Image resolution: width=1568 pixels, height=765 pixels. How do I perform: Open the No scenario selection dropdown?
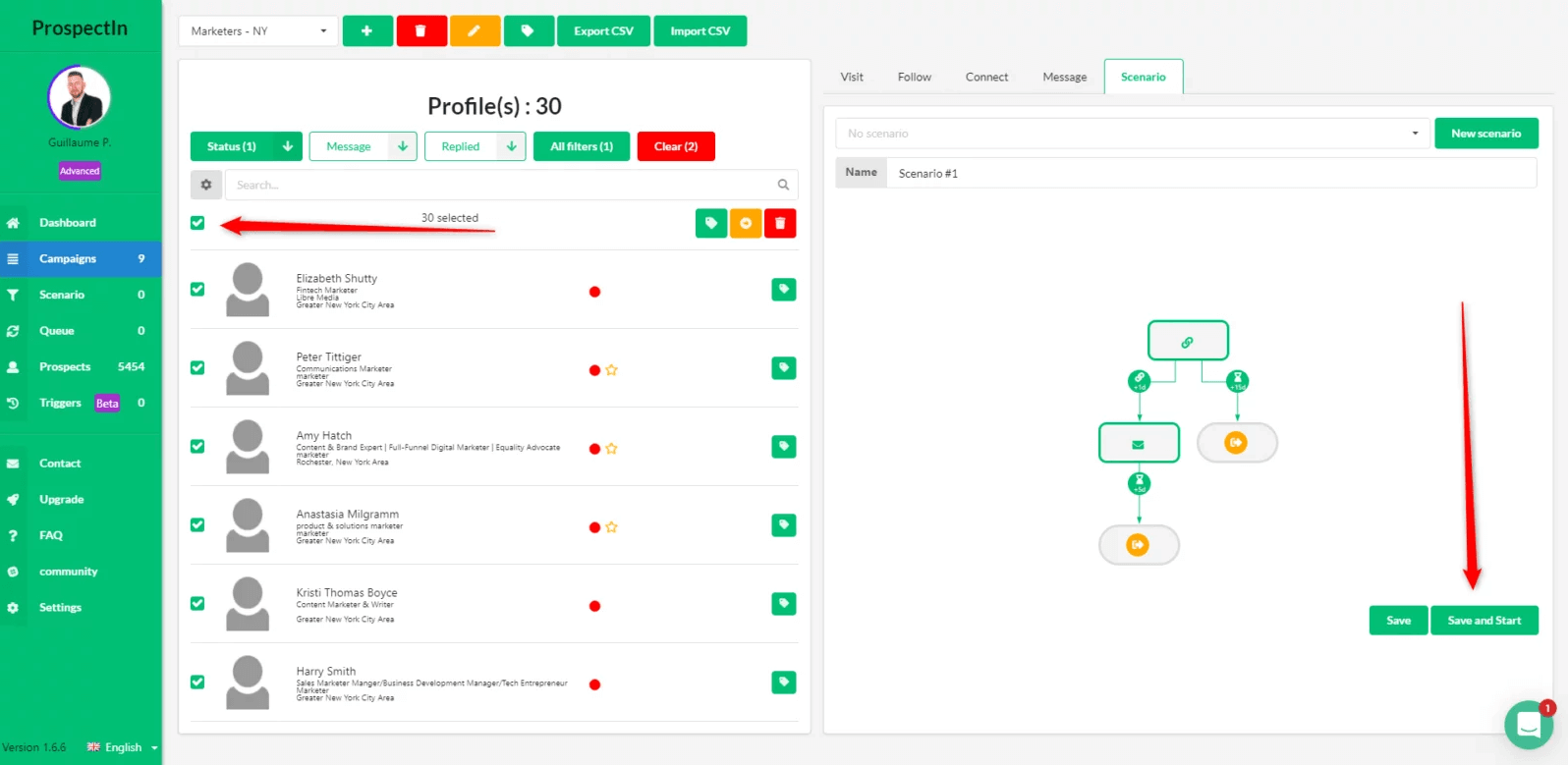[x=1132, y=134]
